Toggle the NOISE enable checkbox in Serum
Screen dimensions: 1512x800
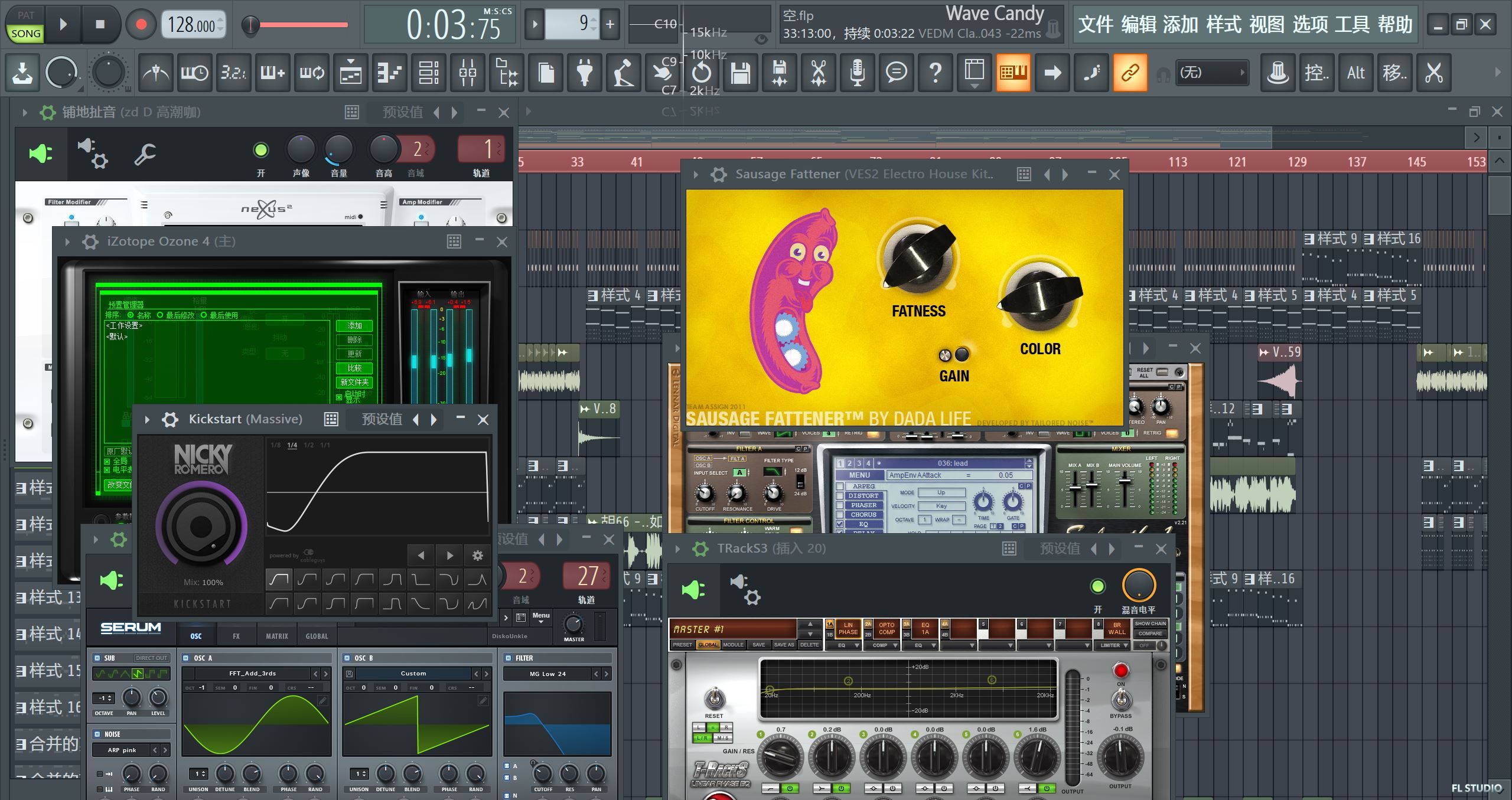97,734
